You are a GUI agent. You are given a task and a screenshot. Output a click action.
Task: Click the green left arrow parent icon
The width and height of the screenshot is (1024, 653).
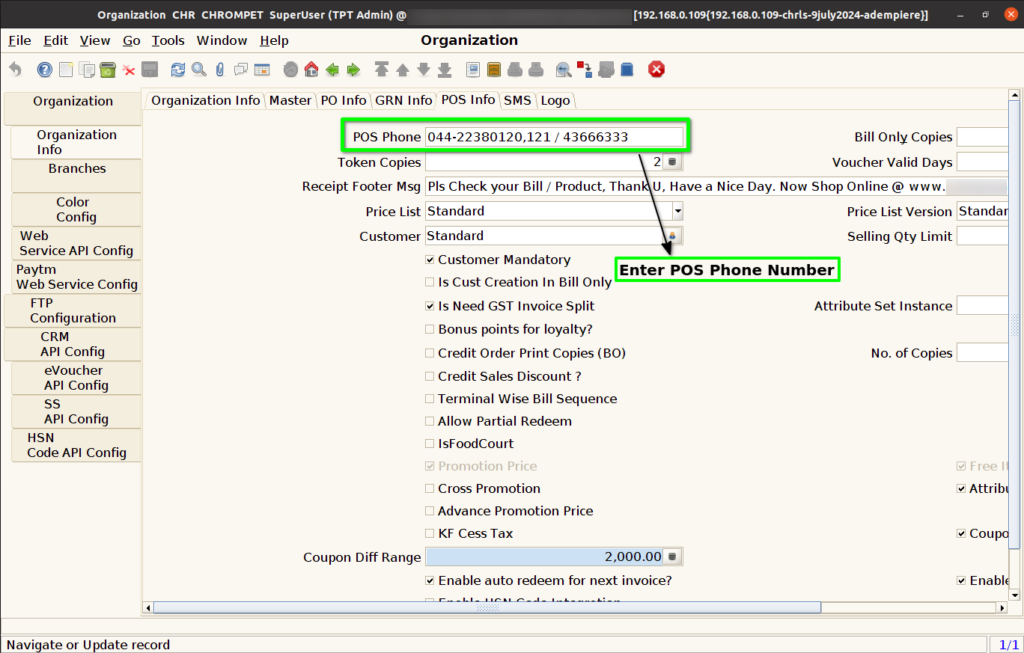332,69
